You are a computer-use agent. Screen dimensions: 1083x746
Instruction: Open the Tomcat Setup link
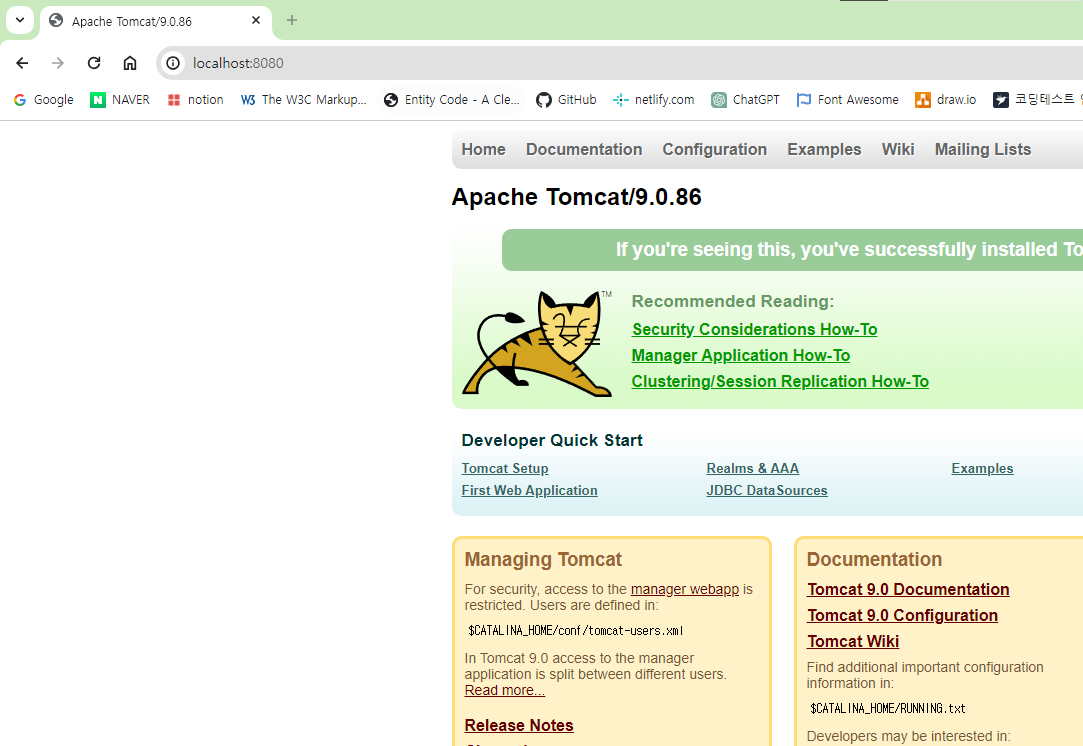(x=505, y=468)
